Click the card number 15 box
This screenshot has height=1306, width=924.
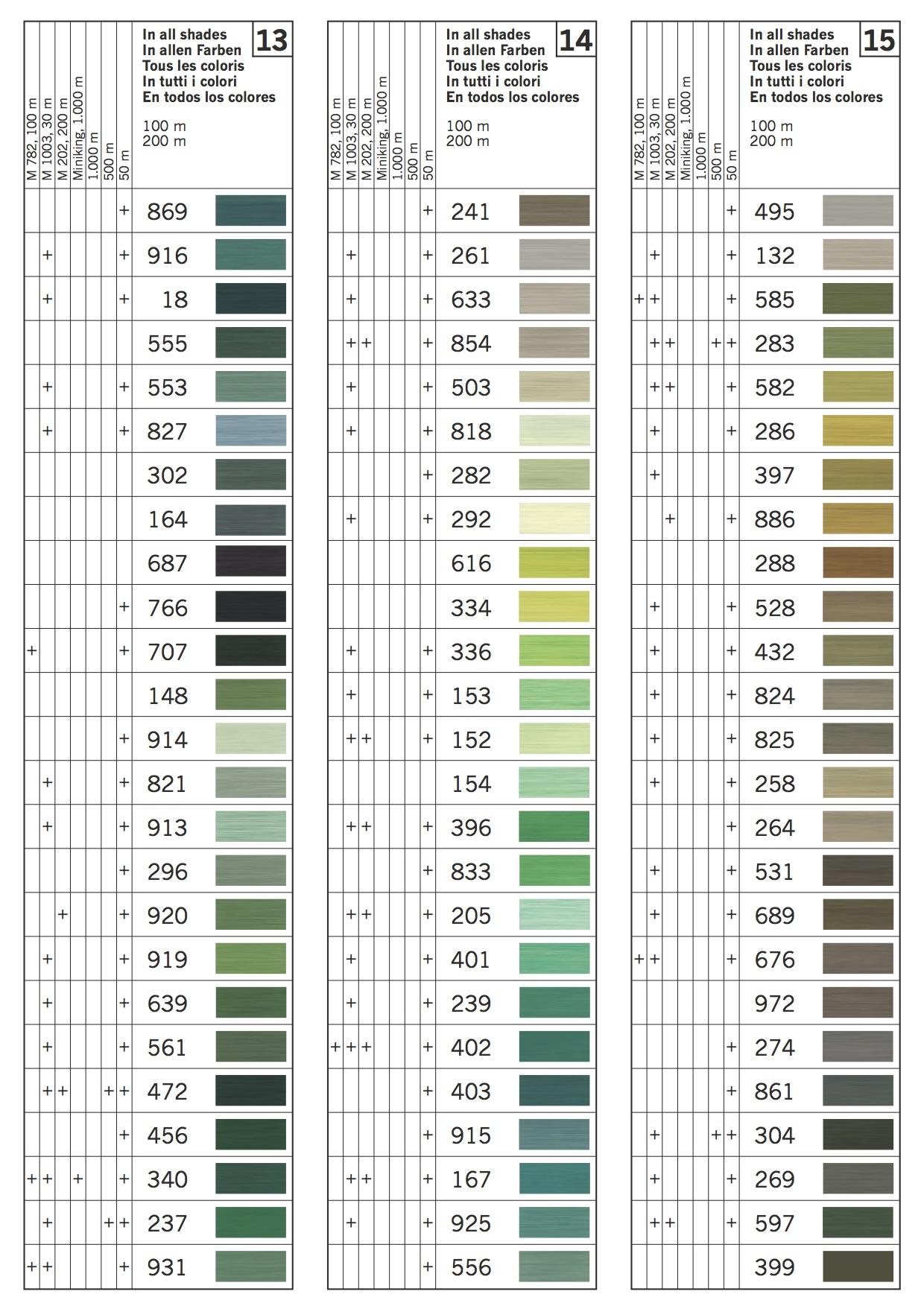(x=879, y=39)
